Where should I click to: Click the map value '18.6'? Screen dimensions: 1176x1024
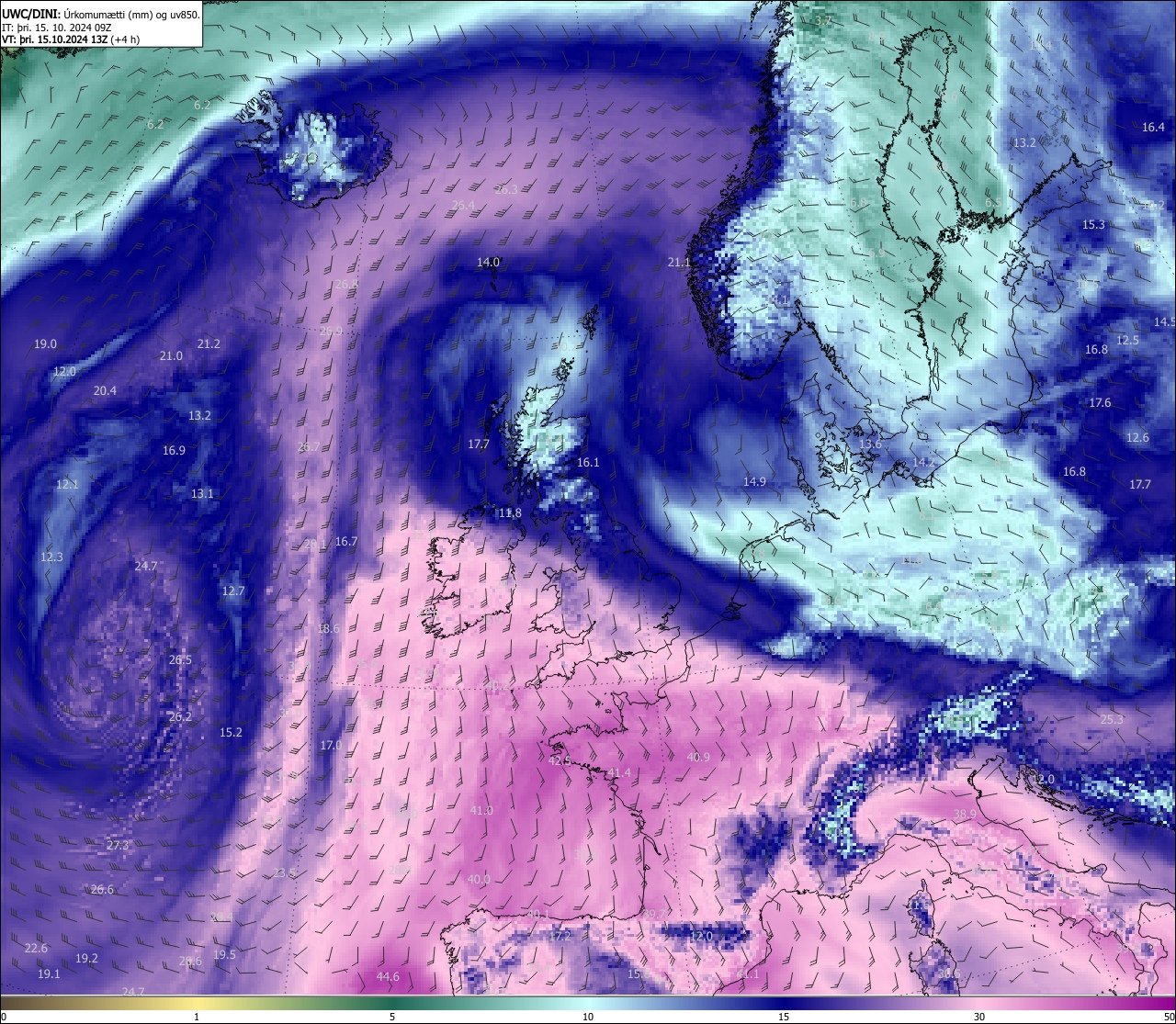point(328,628)
